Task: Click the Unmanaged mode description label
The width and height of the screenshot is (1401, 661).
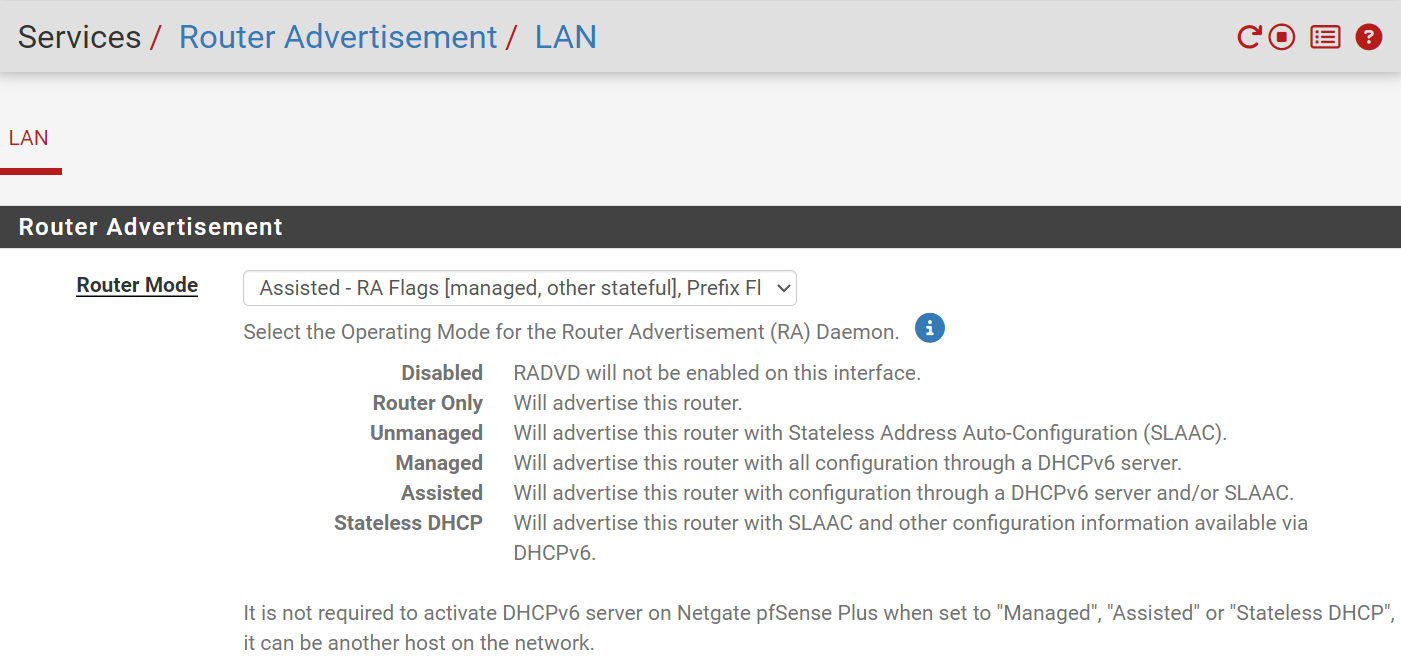Action: pos(426,433)
